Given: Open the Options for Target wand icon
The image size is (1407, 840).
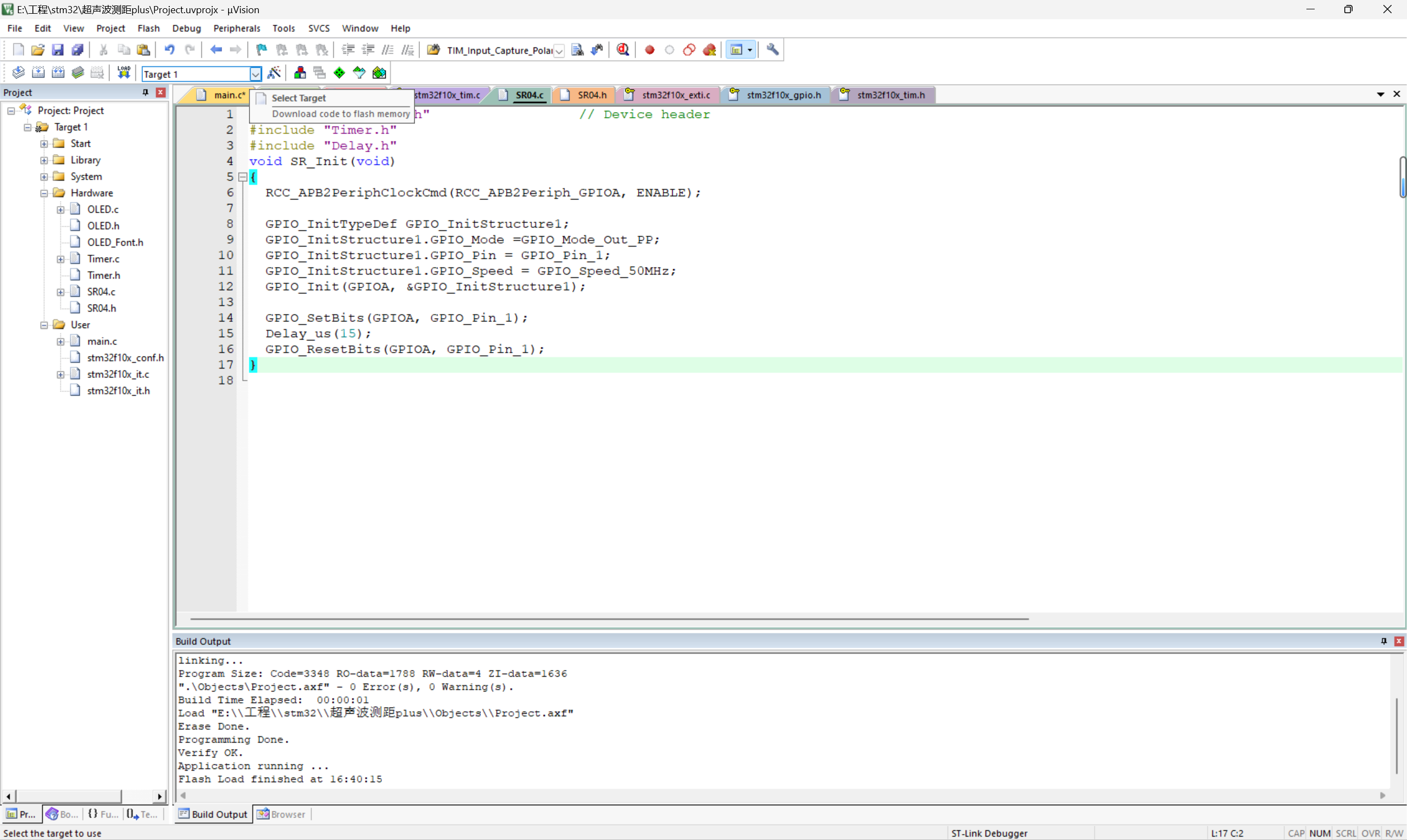Looking at the screenshot, I should point(274,73).
